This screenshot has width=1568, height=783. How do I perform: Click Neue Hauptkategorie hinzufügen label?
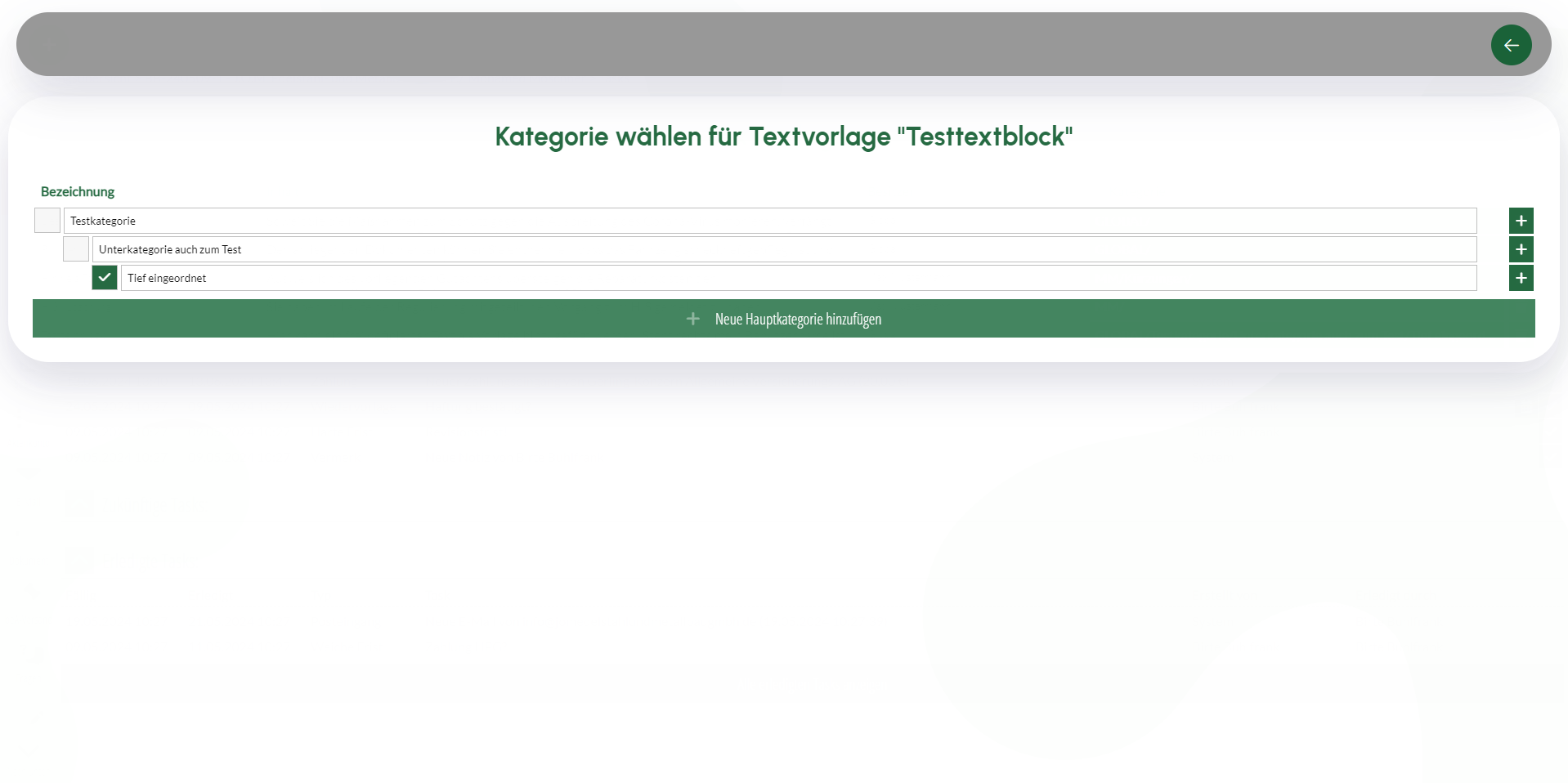click(798, 319)
